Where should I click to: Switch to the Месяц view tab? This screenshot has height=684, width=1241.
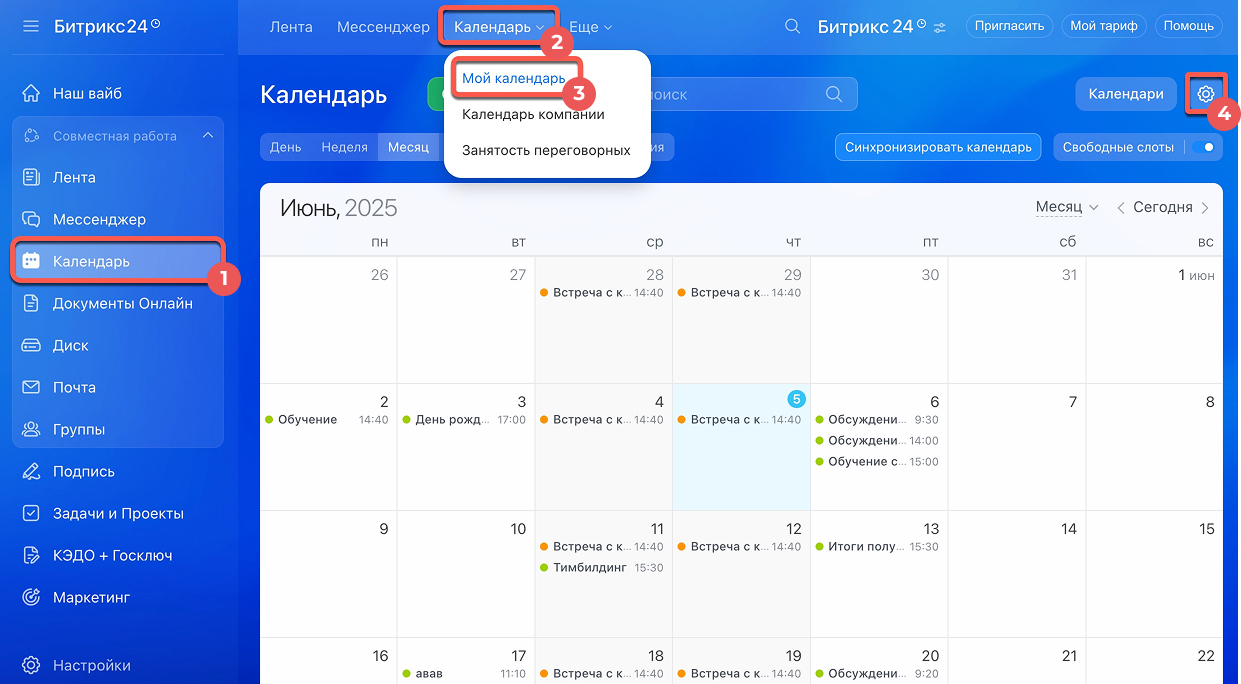tap(408, 147)
